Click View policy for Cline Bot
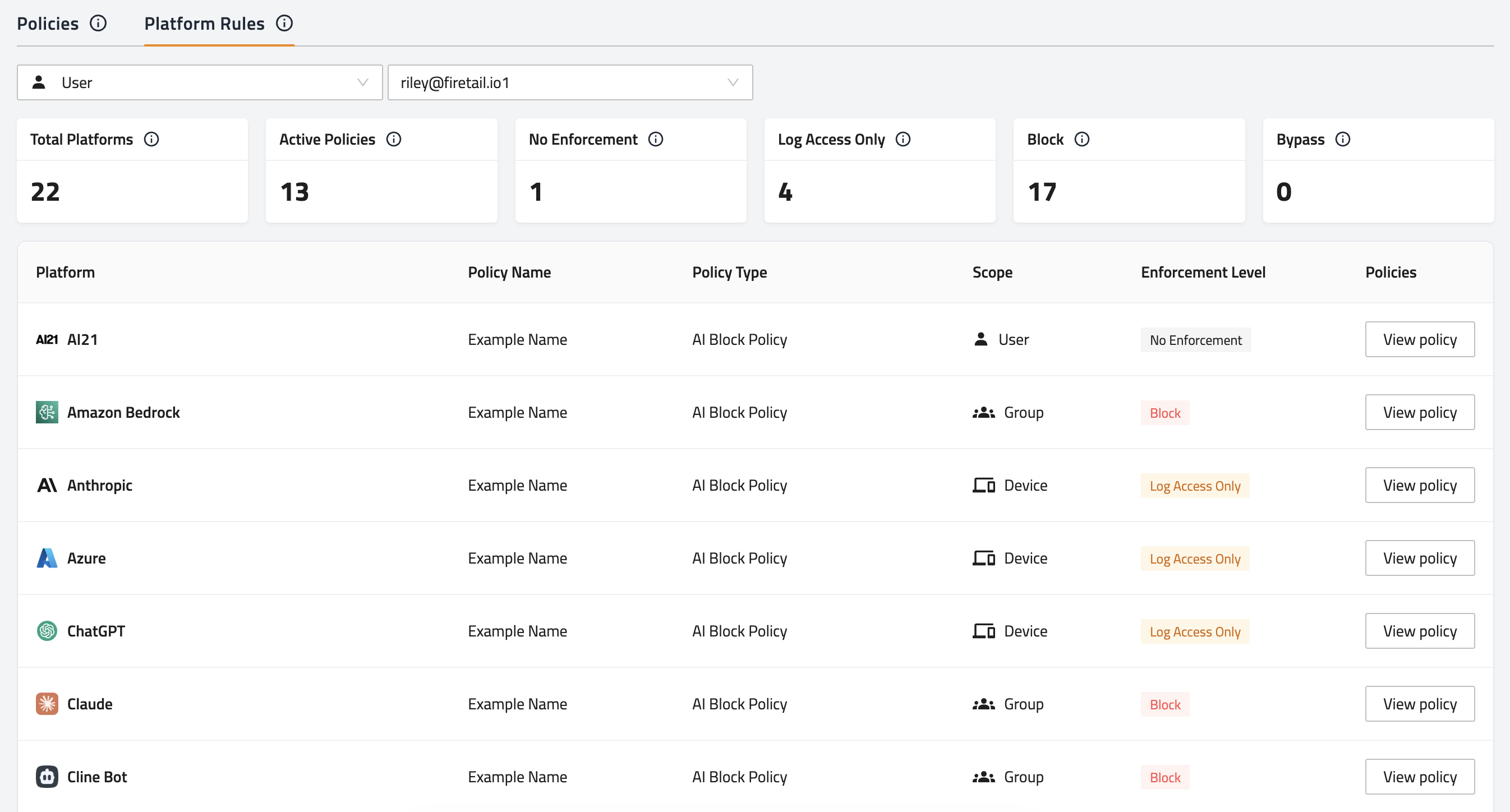The image size is (1510, 812). [1419, 777]
